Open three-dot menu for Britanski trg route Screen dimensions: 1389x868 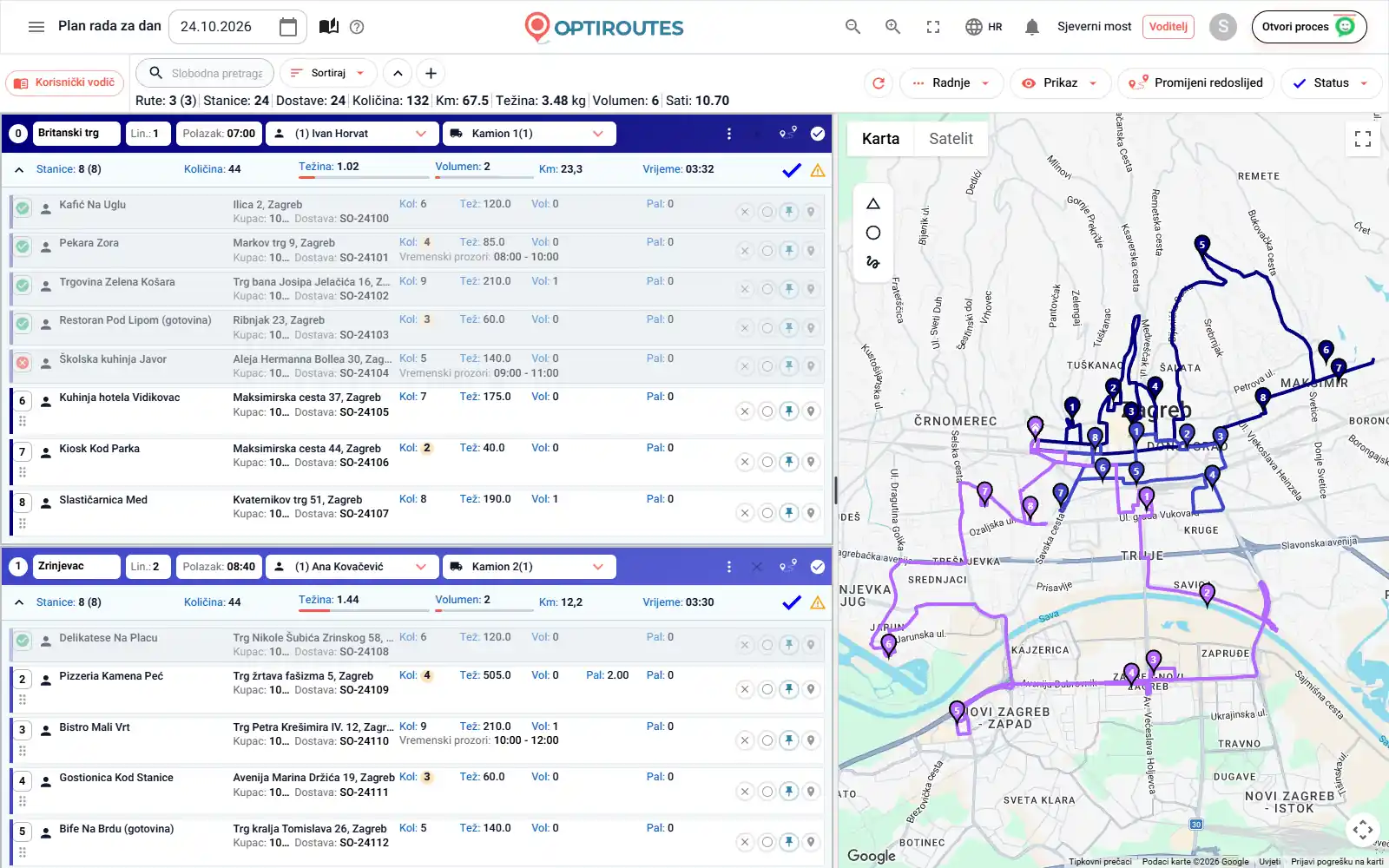coord(729,134)
